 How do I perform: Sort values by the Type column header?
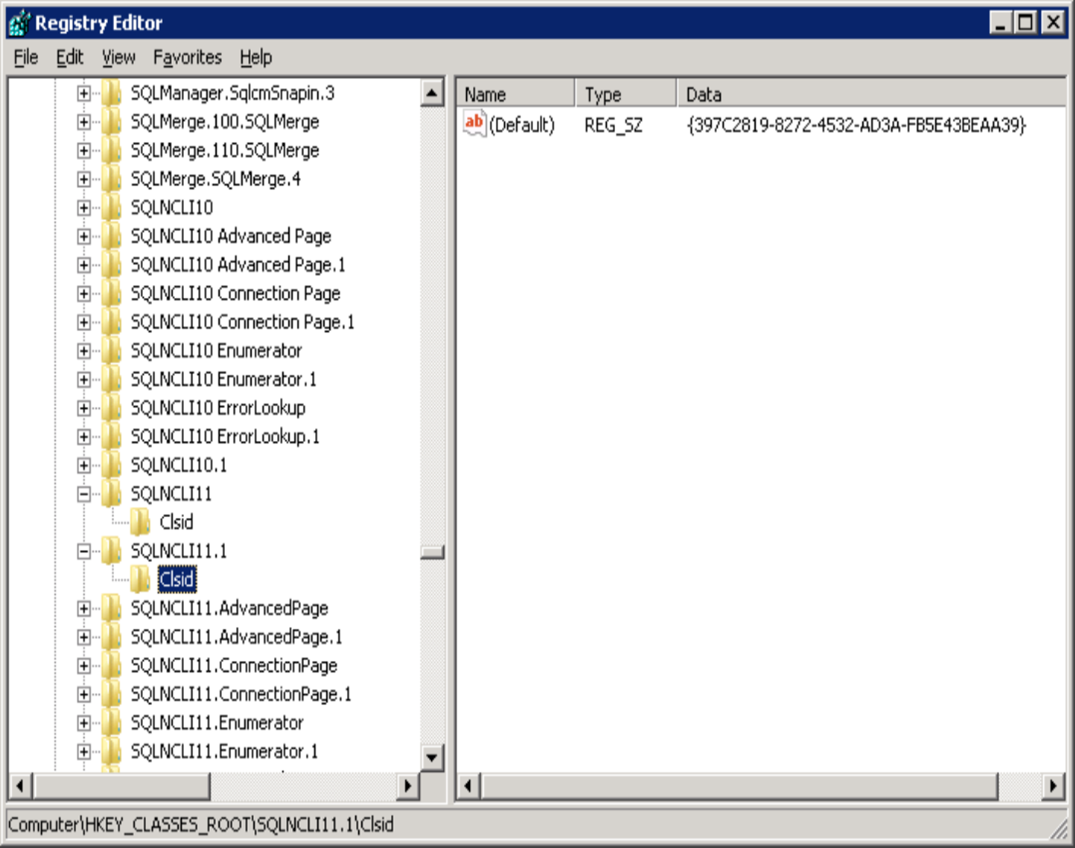pos(624,94)
